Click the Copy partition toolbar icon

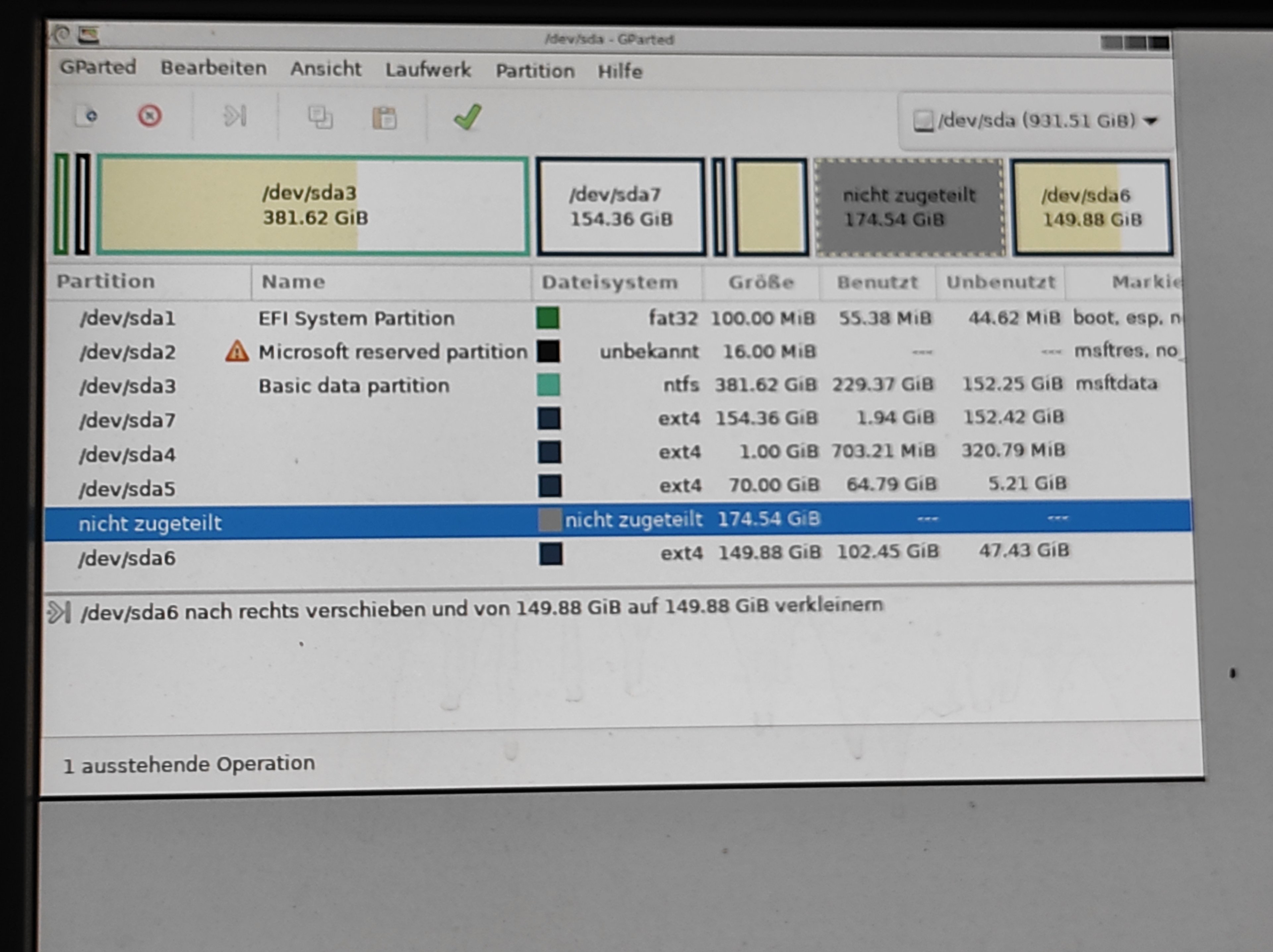point(320,117)
